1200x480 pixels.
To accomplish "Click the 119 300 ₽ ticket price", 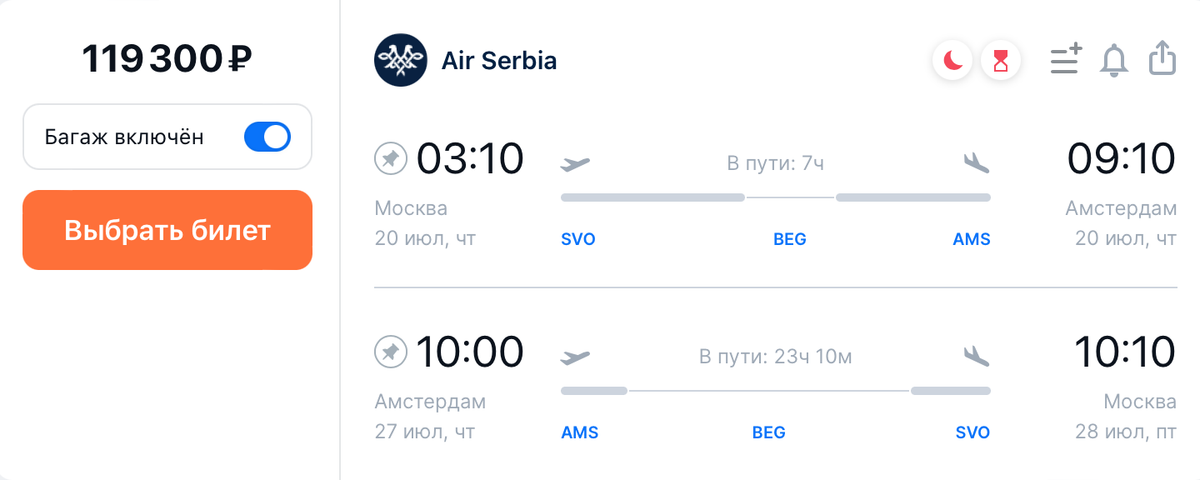I will pyautogui.click(x=167, y=61).
